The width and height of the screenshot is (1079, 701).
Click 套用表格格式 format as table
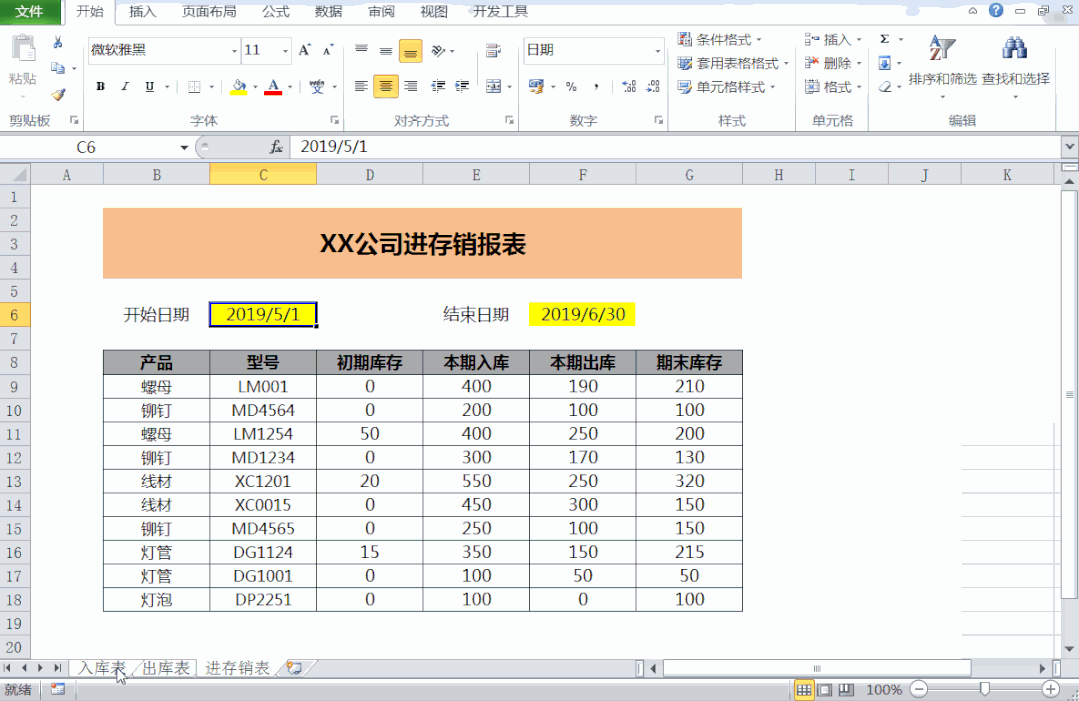point(735,63)
